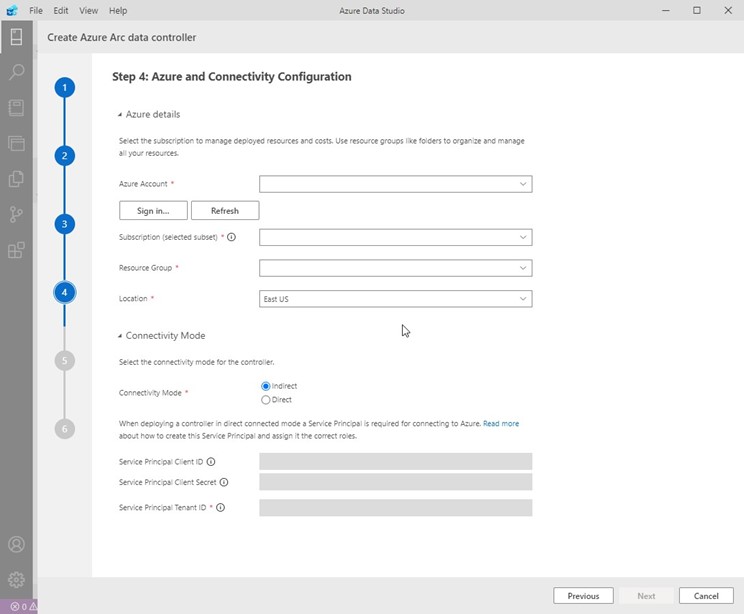Click the disabled Next button
Viewport: 744px width, 614px height.
[x=646, y=596]
